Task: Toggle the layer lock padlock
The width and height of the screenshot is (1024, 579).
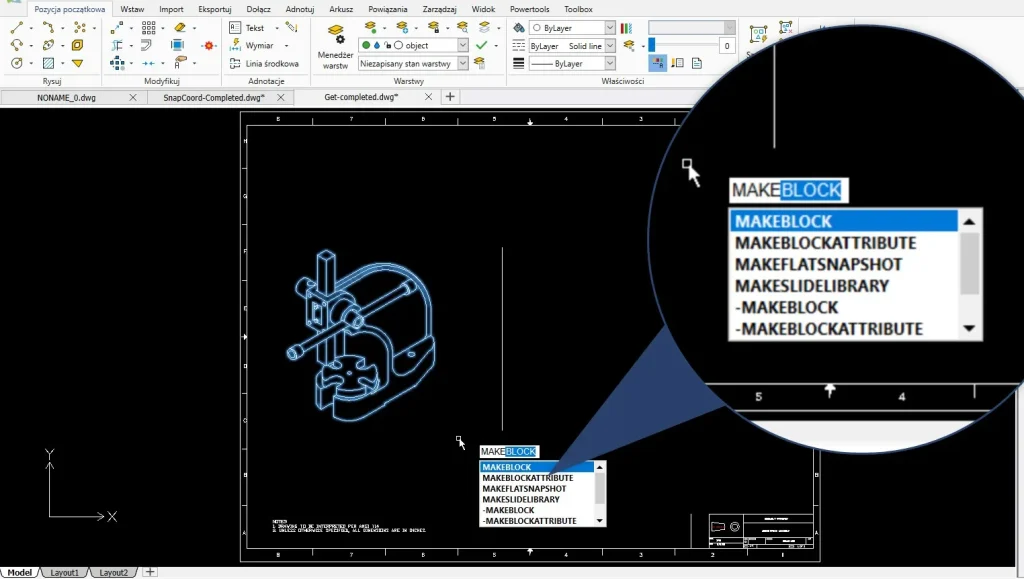Action: (387, 45)
